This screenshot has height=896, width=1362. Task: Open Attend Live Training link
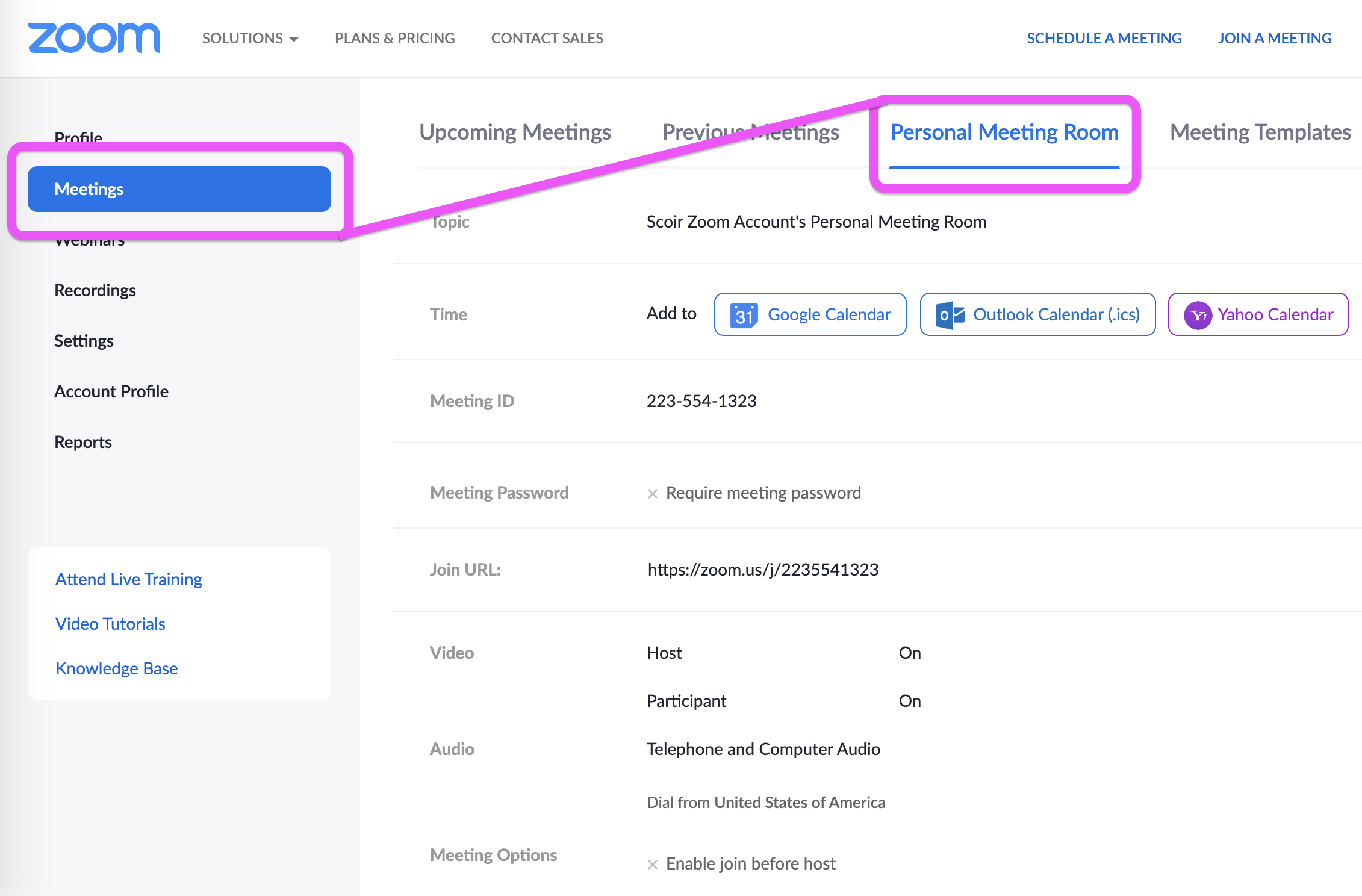pyautogui.click(x=129, y=579)
